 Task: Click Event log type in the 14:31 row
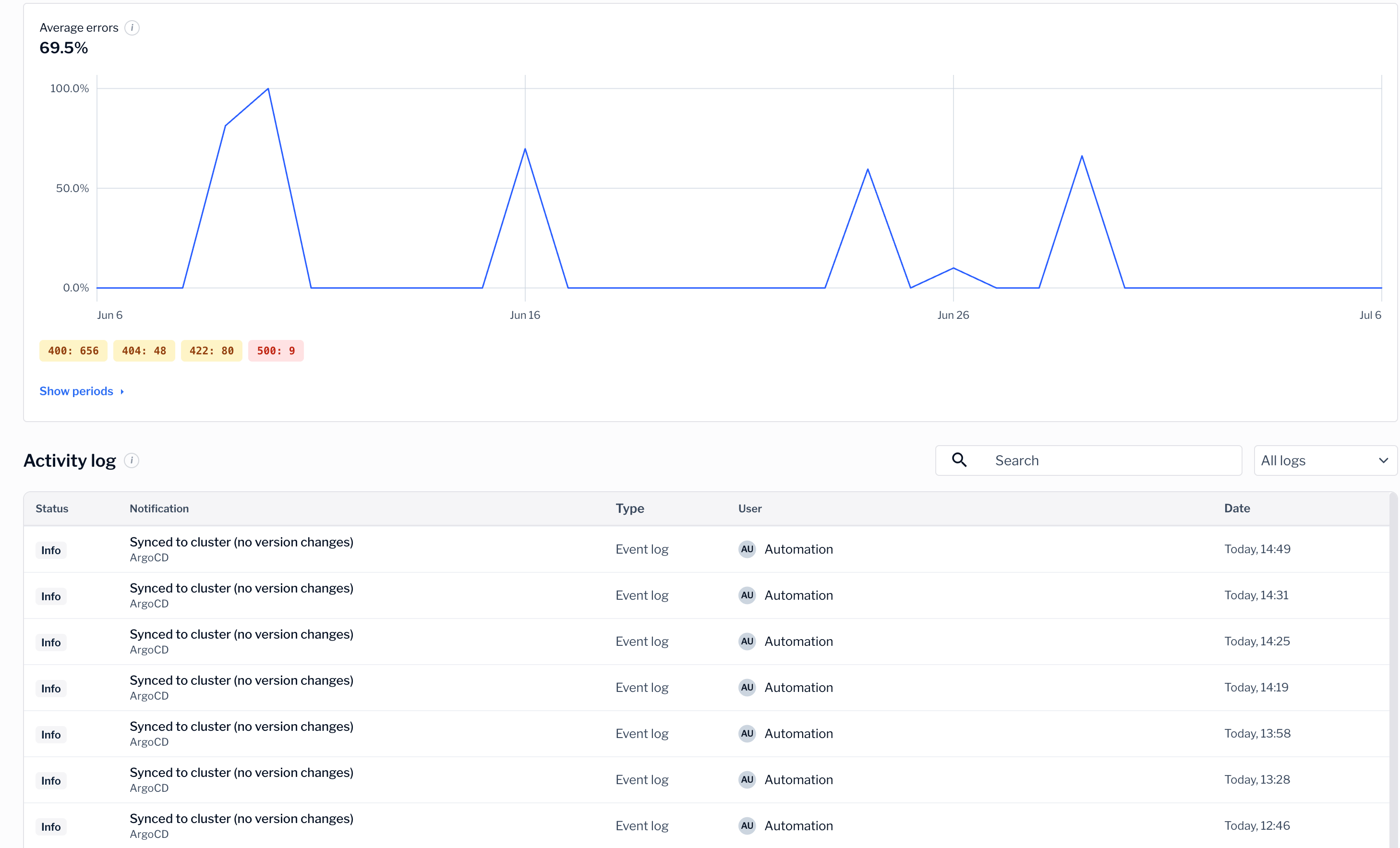[x=641, y=595]
